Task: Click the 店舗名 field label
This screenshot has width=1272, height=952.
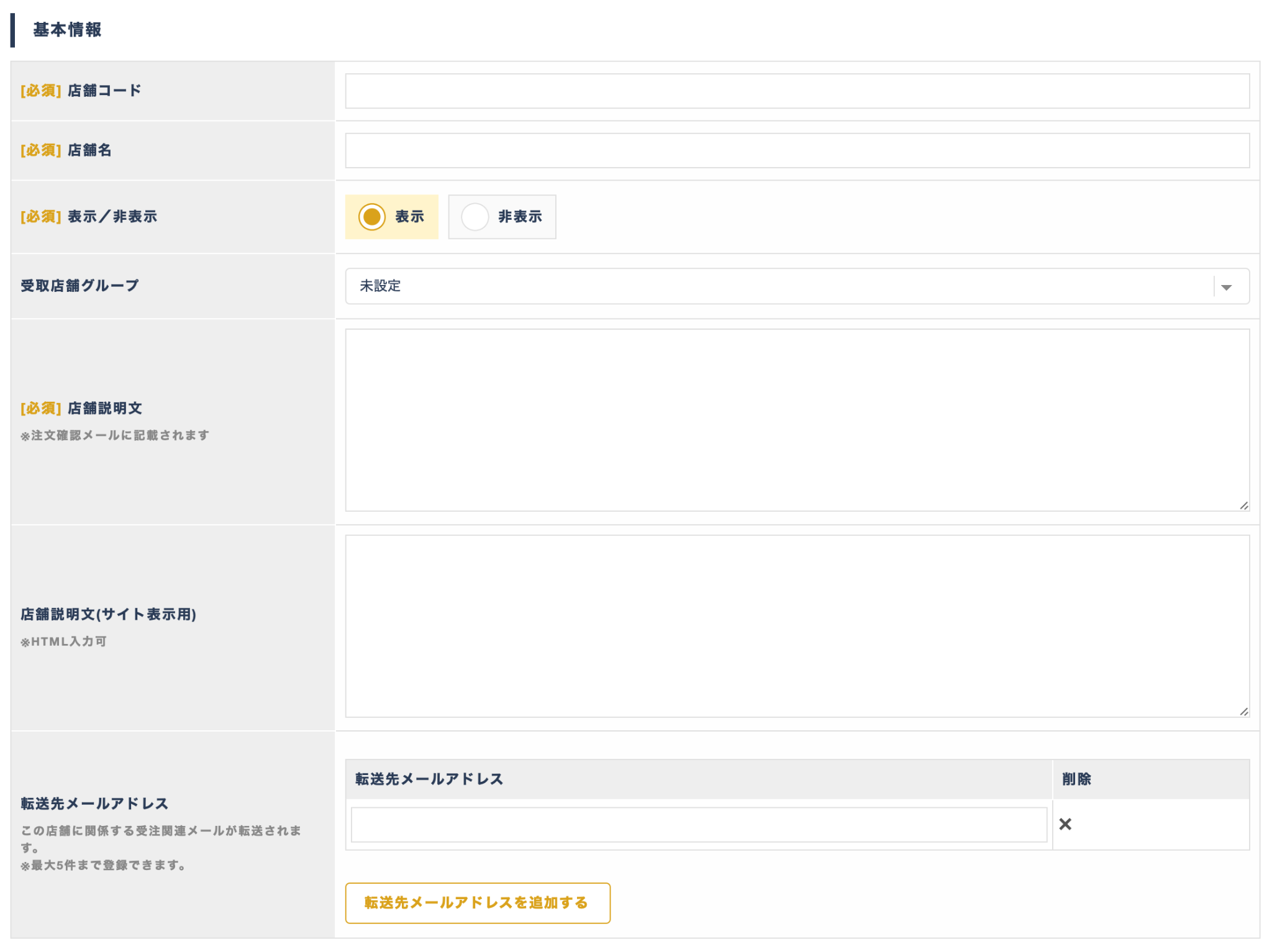Action: [x=89, y=150]
